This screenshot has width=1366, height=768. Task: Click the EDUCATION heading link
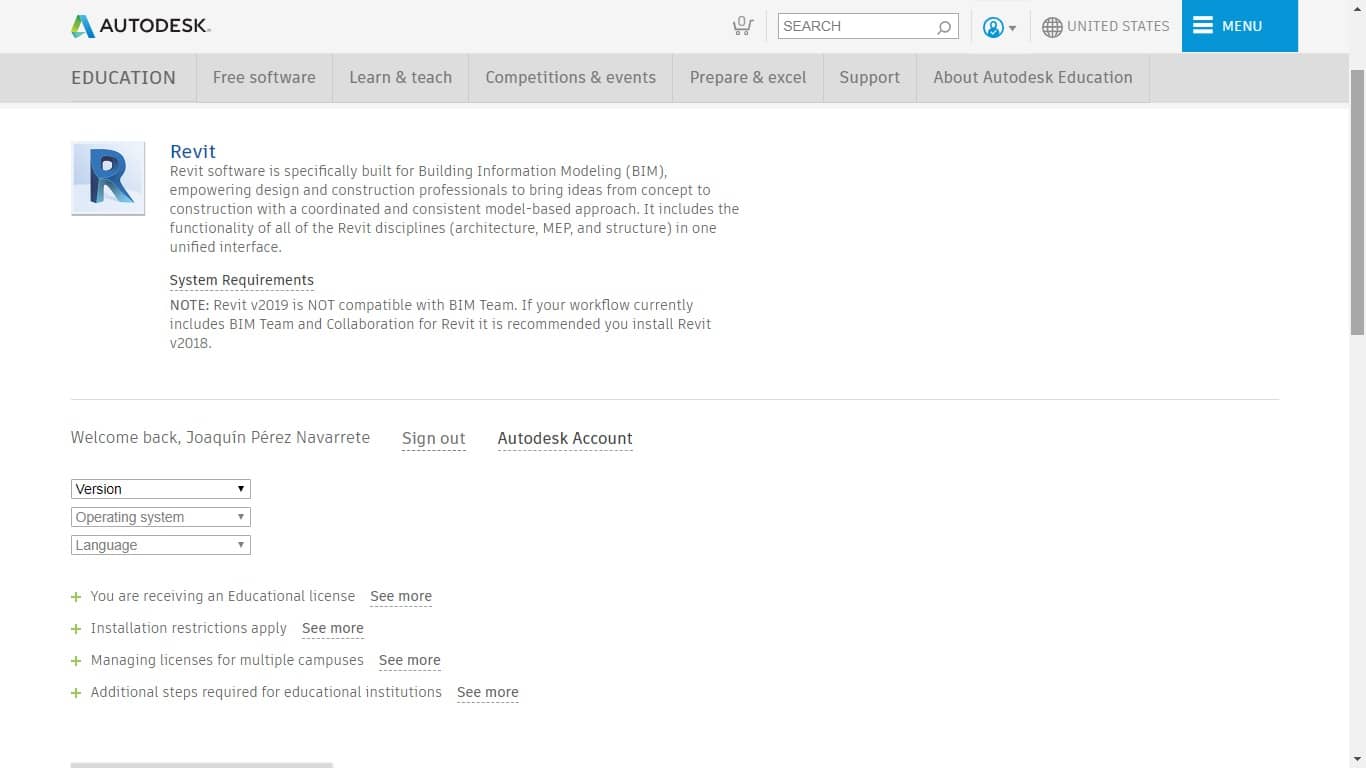pos(123,77)
